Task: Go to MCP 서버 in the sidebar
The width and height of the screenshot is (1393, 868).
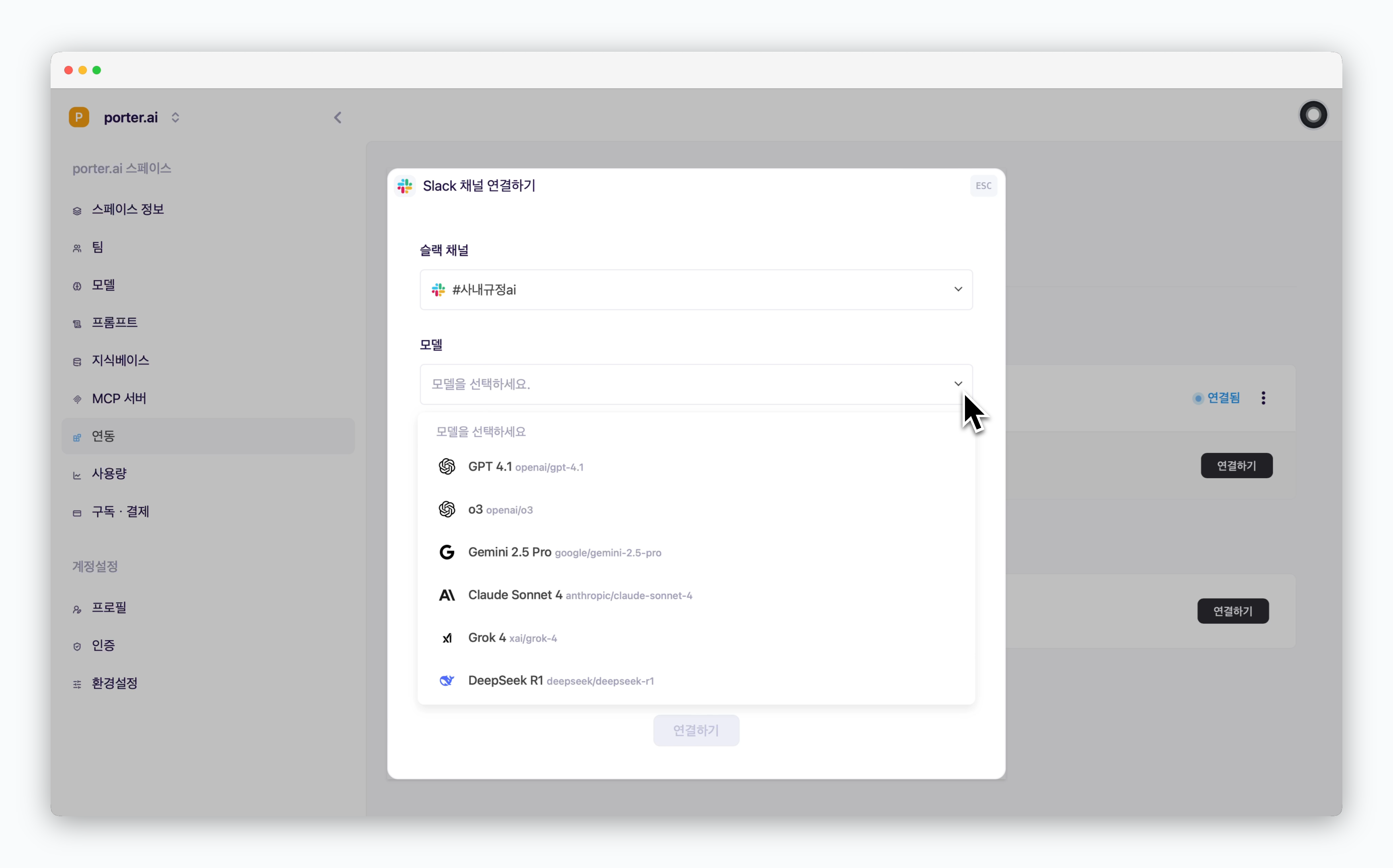Action: 208,398
